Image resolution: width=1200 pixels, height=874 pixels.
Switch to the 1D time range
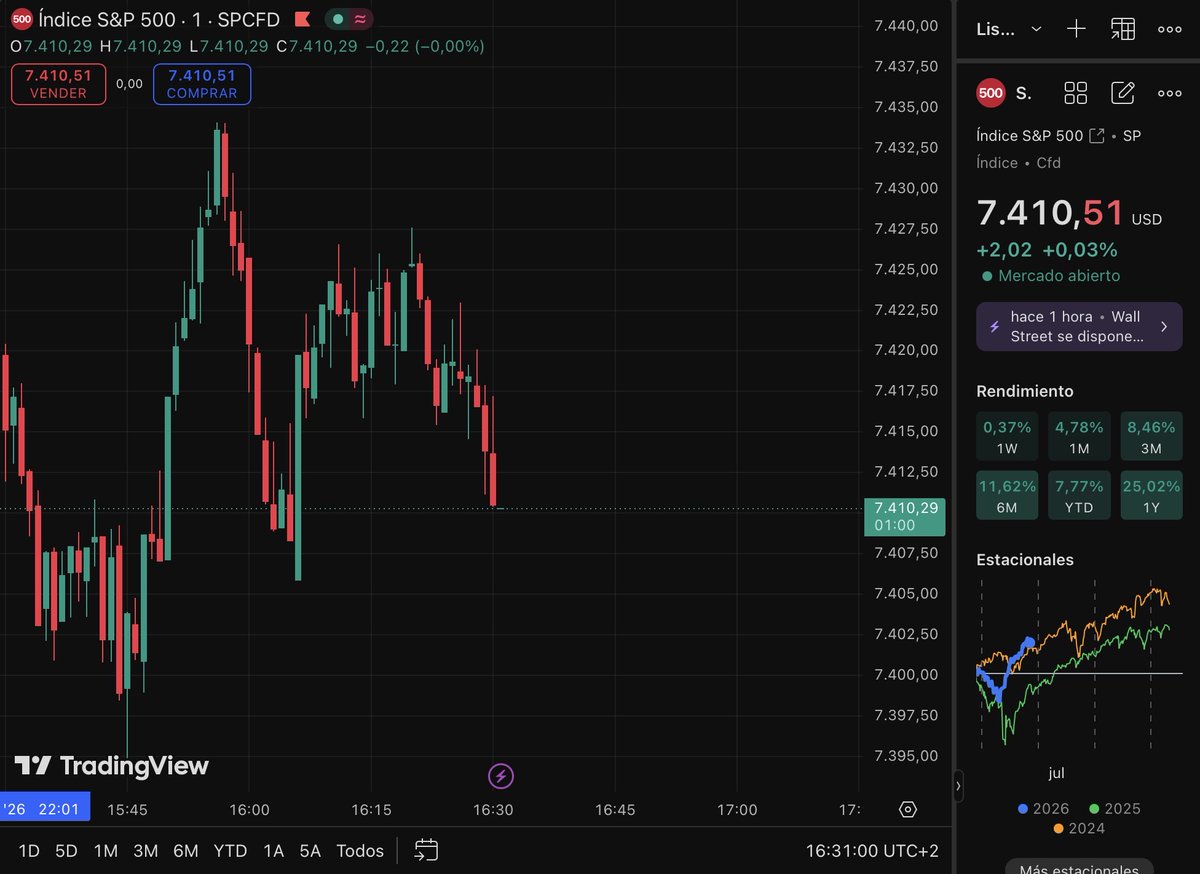coord(29,851)
